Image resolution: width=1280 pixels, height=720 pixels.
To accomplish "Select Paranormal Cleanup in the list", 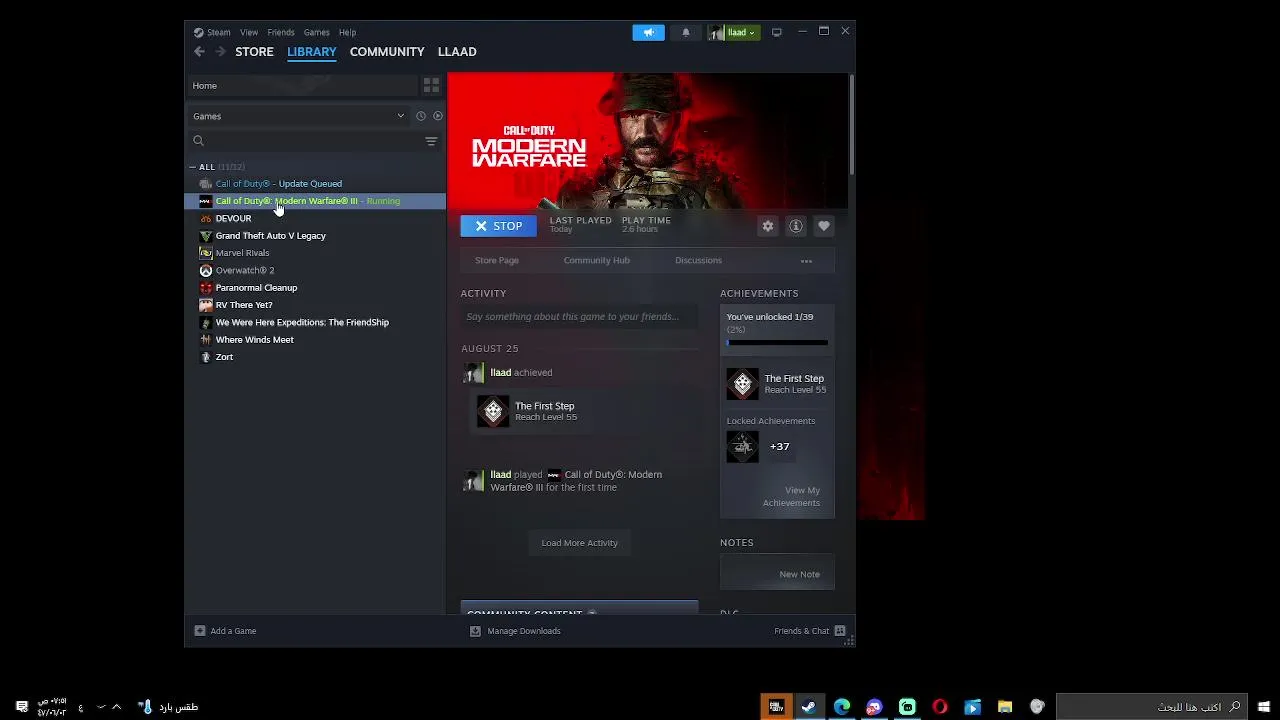I will 315,288.
